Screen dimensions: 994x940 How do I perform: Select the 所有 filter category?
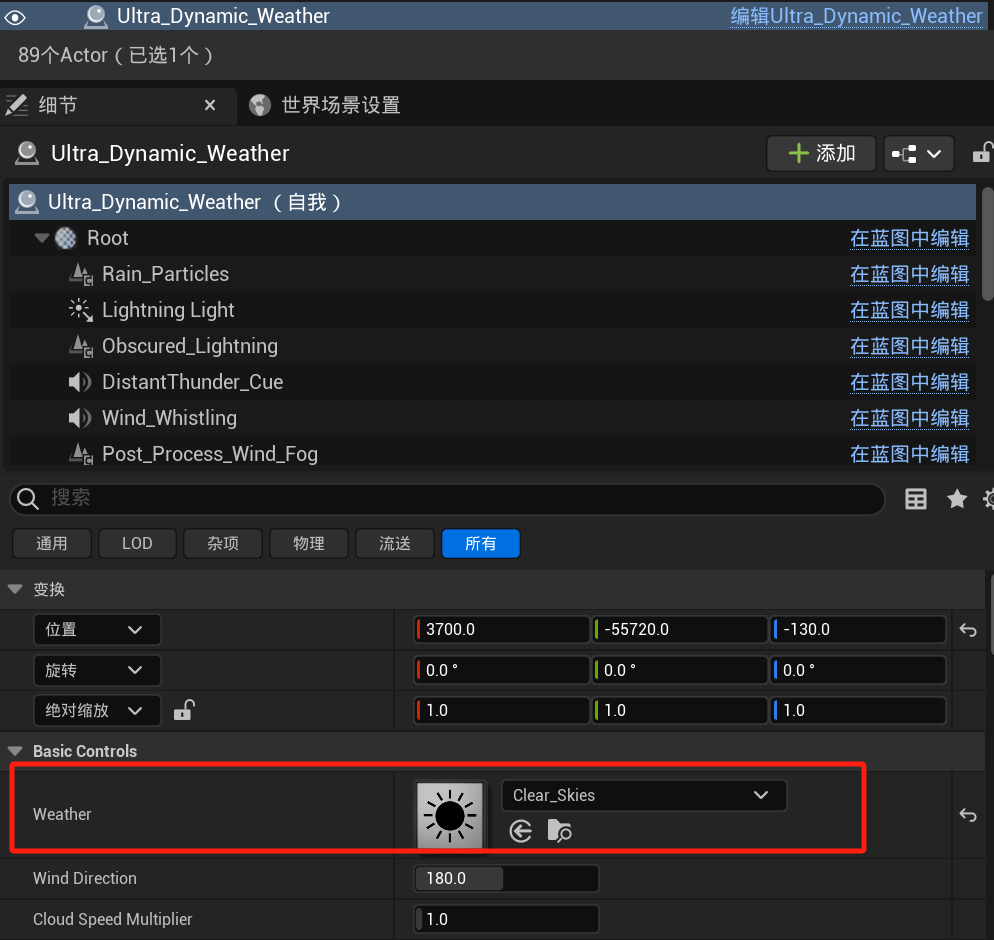coord(481,544)
